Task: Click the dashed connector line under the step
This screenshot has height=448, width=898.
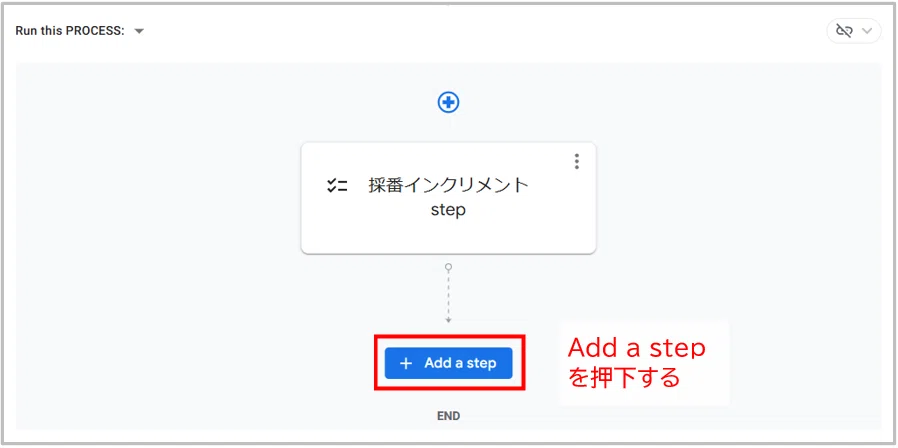Action: pyautogui.click(x=448, y=293)
